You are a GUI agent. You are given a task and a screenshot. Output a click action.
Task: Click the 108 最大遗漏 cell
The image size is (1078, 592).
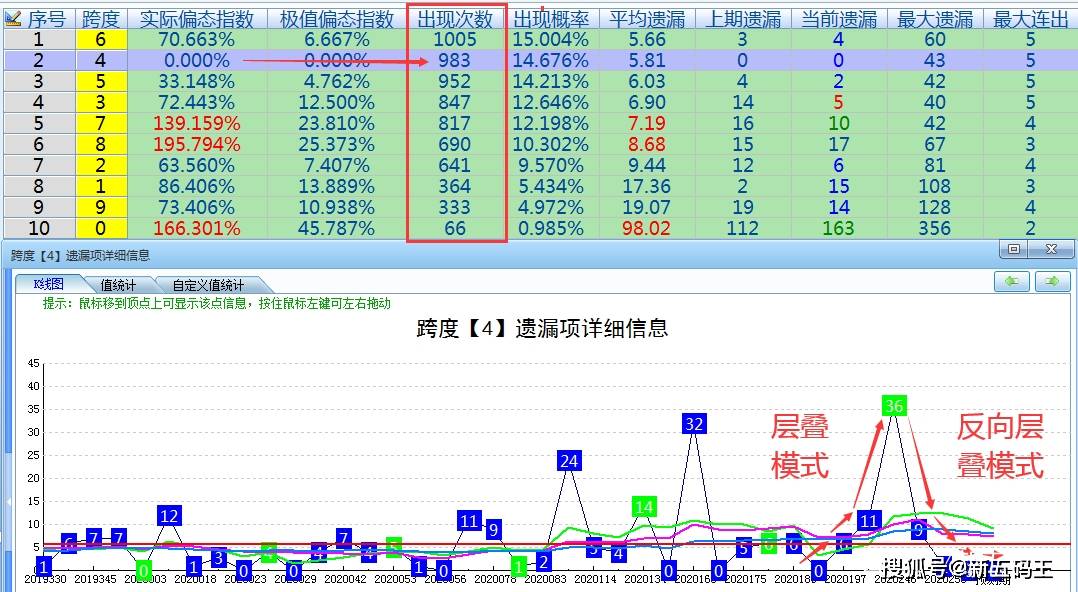(x=934, y=186)
